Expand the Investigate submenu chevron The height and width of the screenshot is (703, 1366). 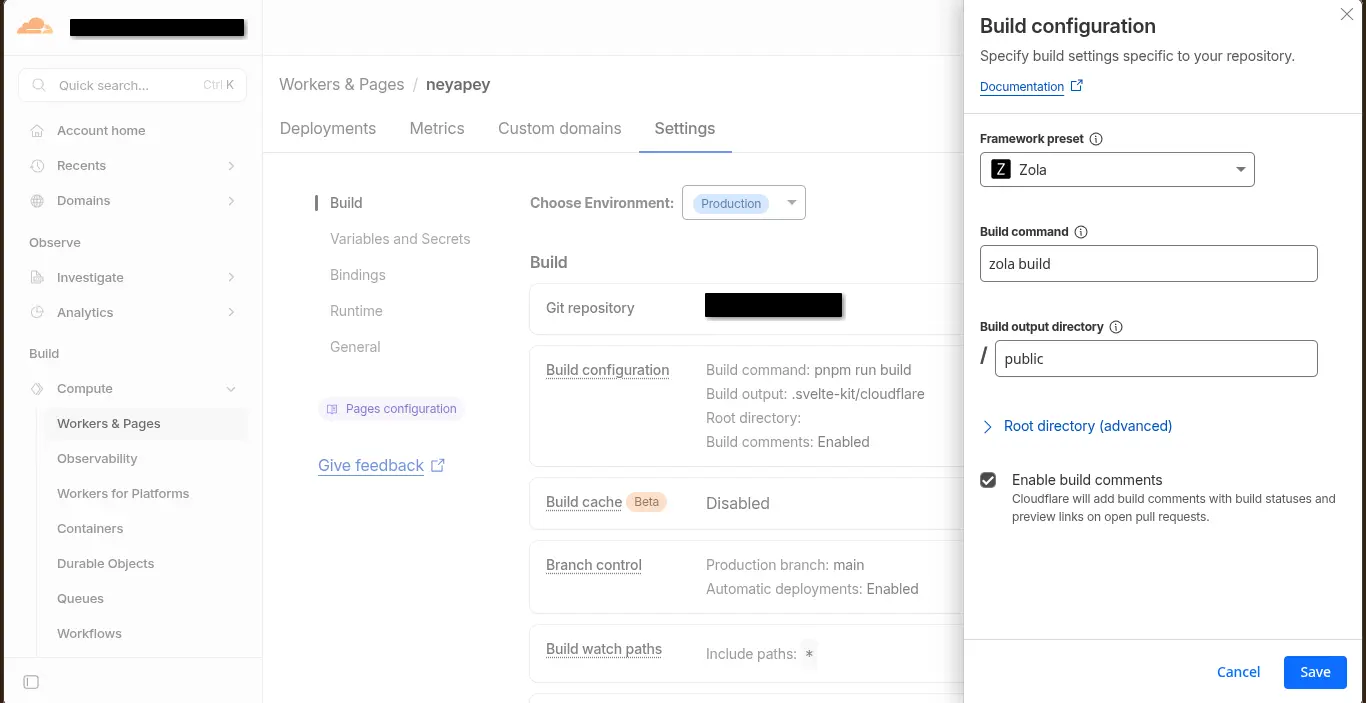231,278
